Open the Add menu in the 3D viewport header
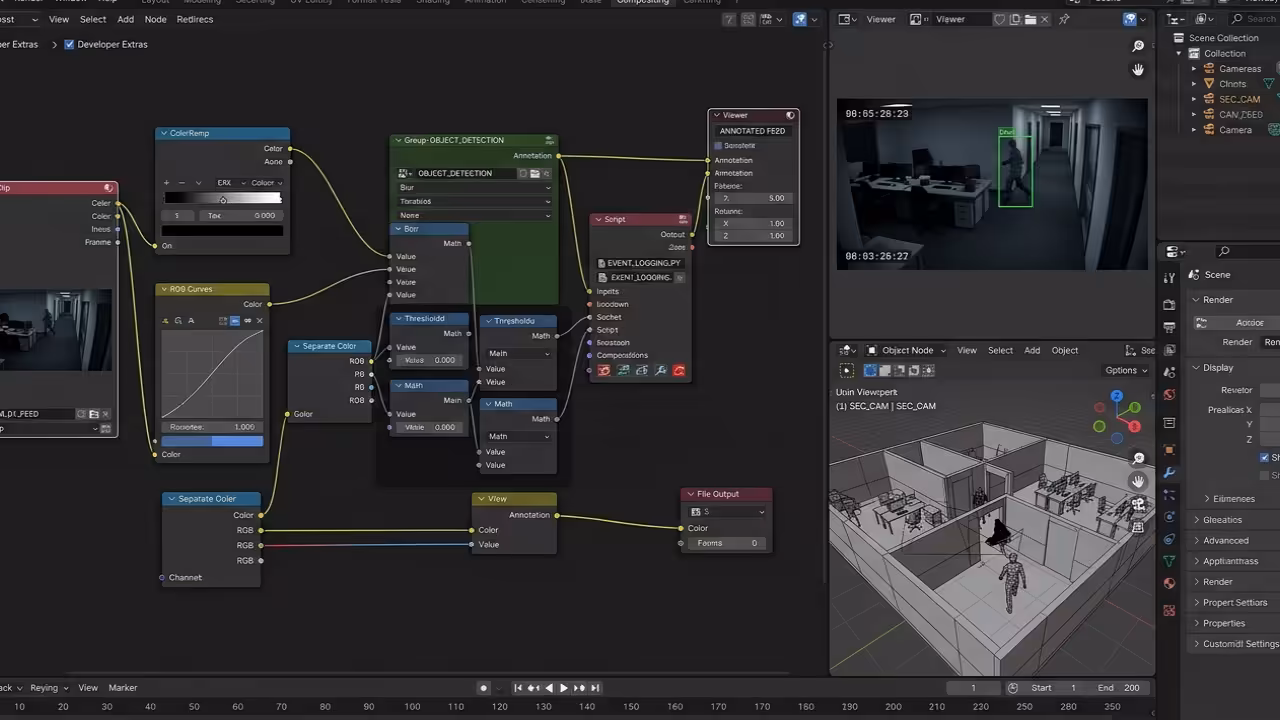Image resolution: width=1280 pixels, height=720 pixels. point(1032,350)
